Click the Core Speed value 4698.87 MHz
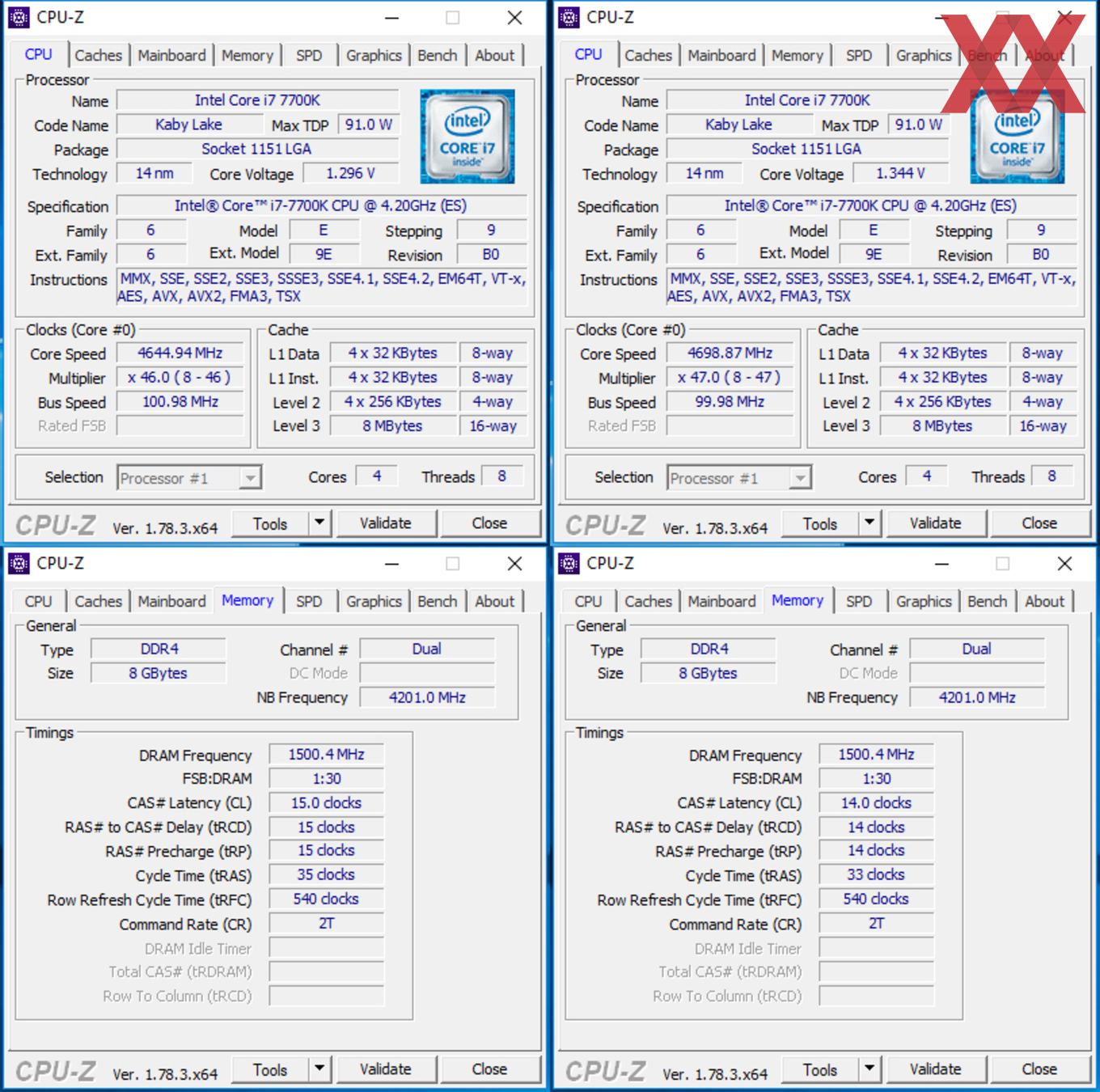The height and width of the screenshot is (1092, 1100). click(730, 353)
